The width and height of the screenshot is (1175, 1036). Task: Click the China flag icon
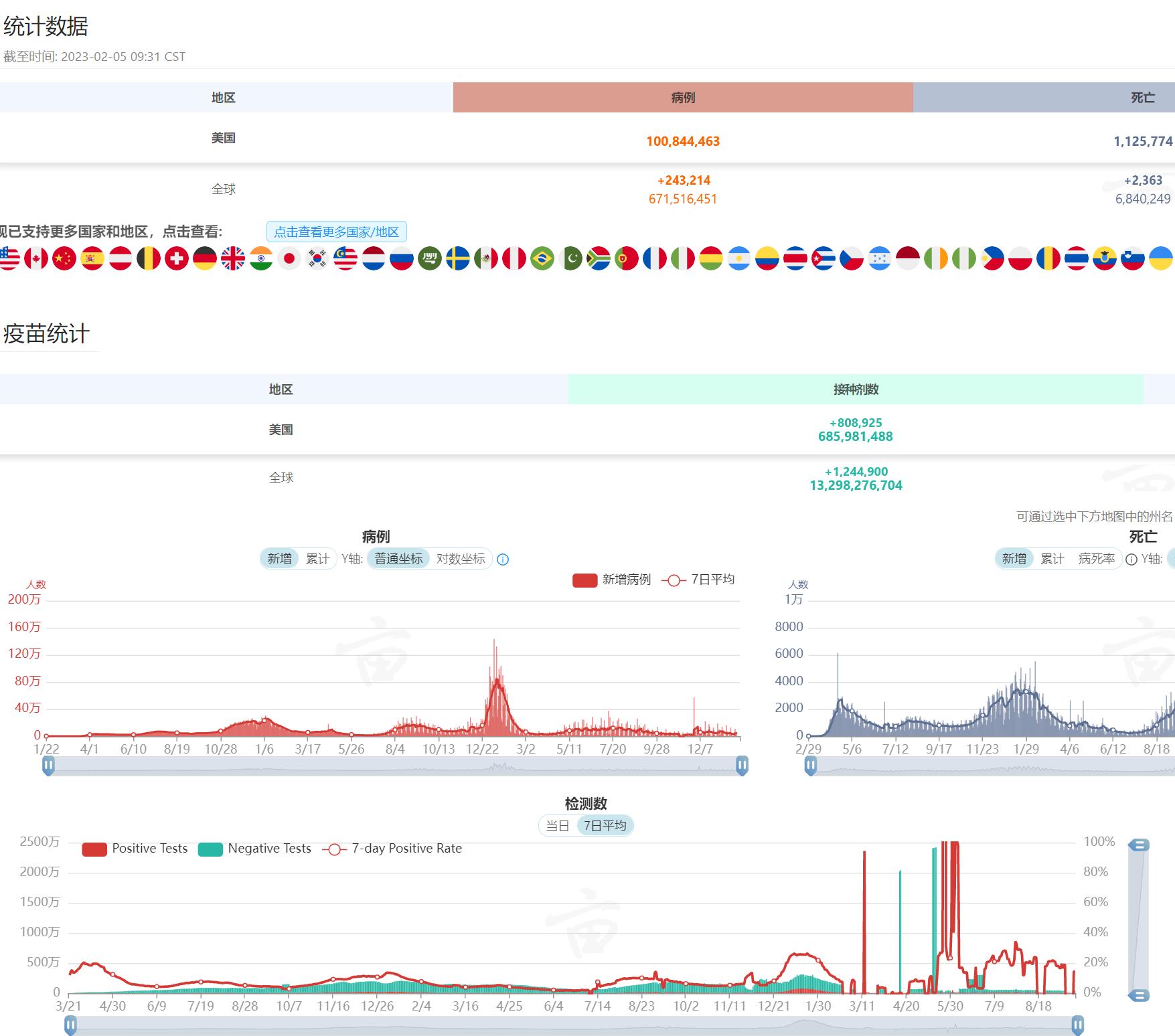pos(64,258)
